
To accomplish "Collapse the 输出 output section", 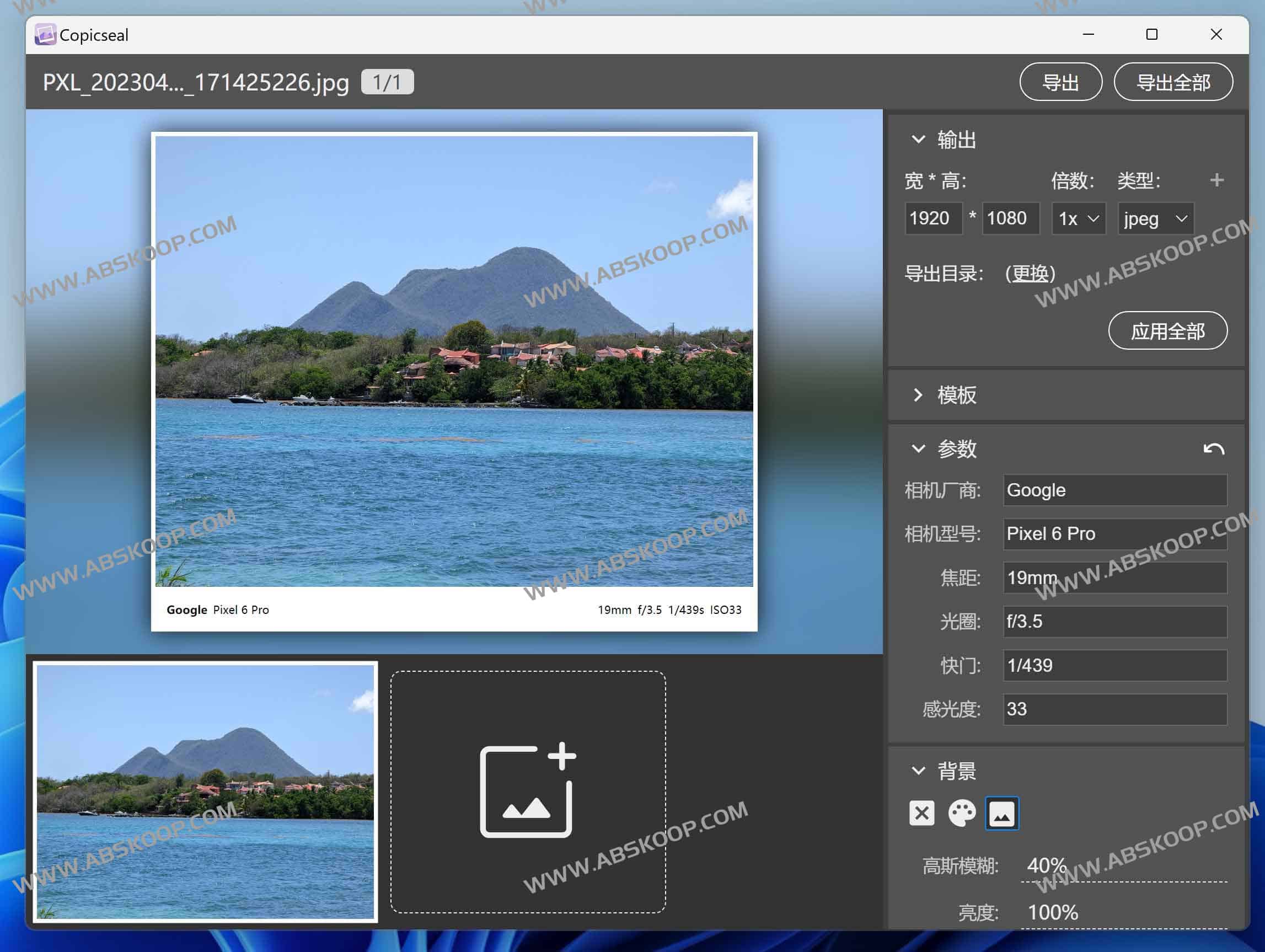I will coord(918,140).
